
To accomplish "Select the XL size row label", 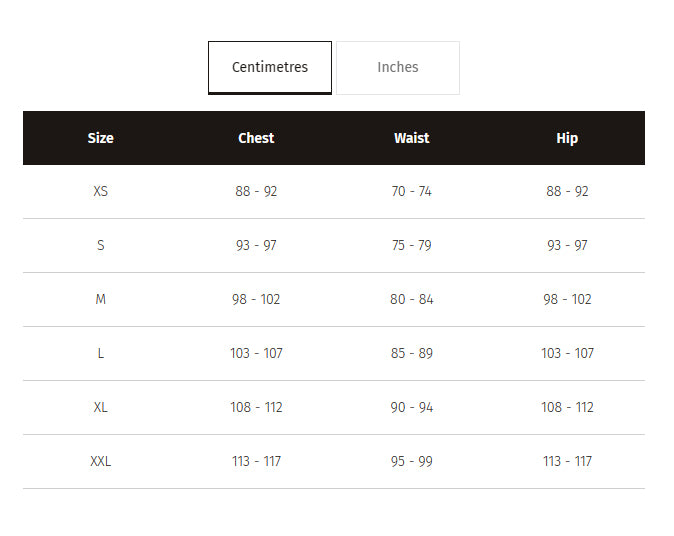I will (x=101, y=407).
